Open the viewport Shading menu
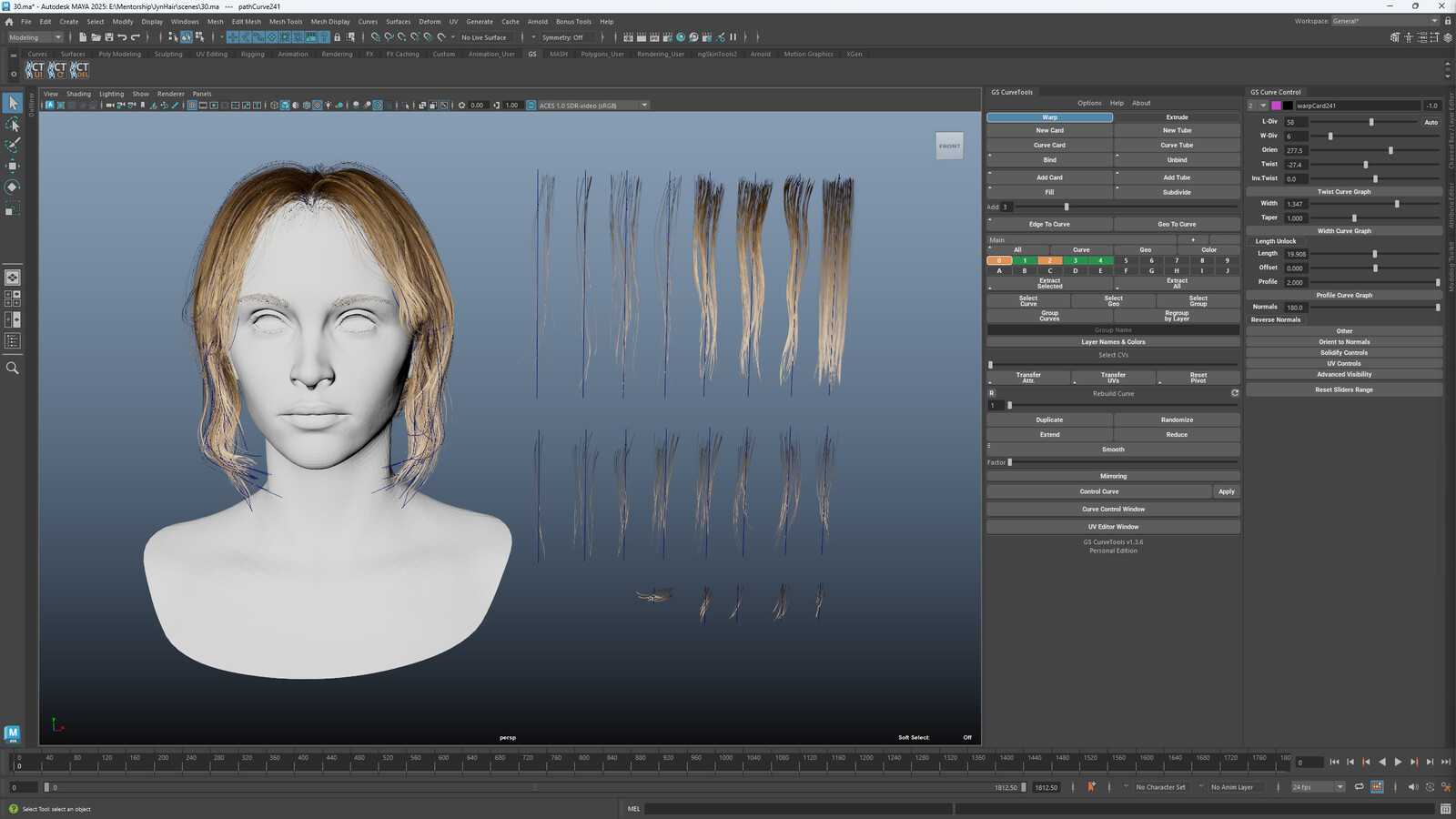Viewport: 1456px width, 819px height. [78, 94]
